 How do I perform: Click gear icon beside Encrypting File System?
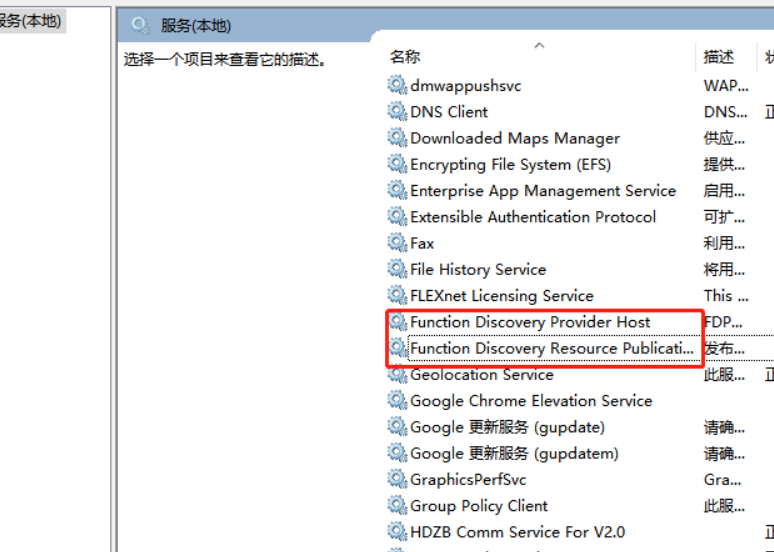tap(397, 164)
